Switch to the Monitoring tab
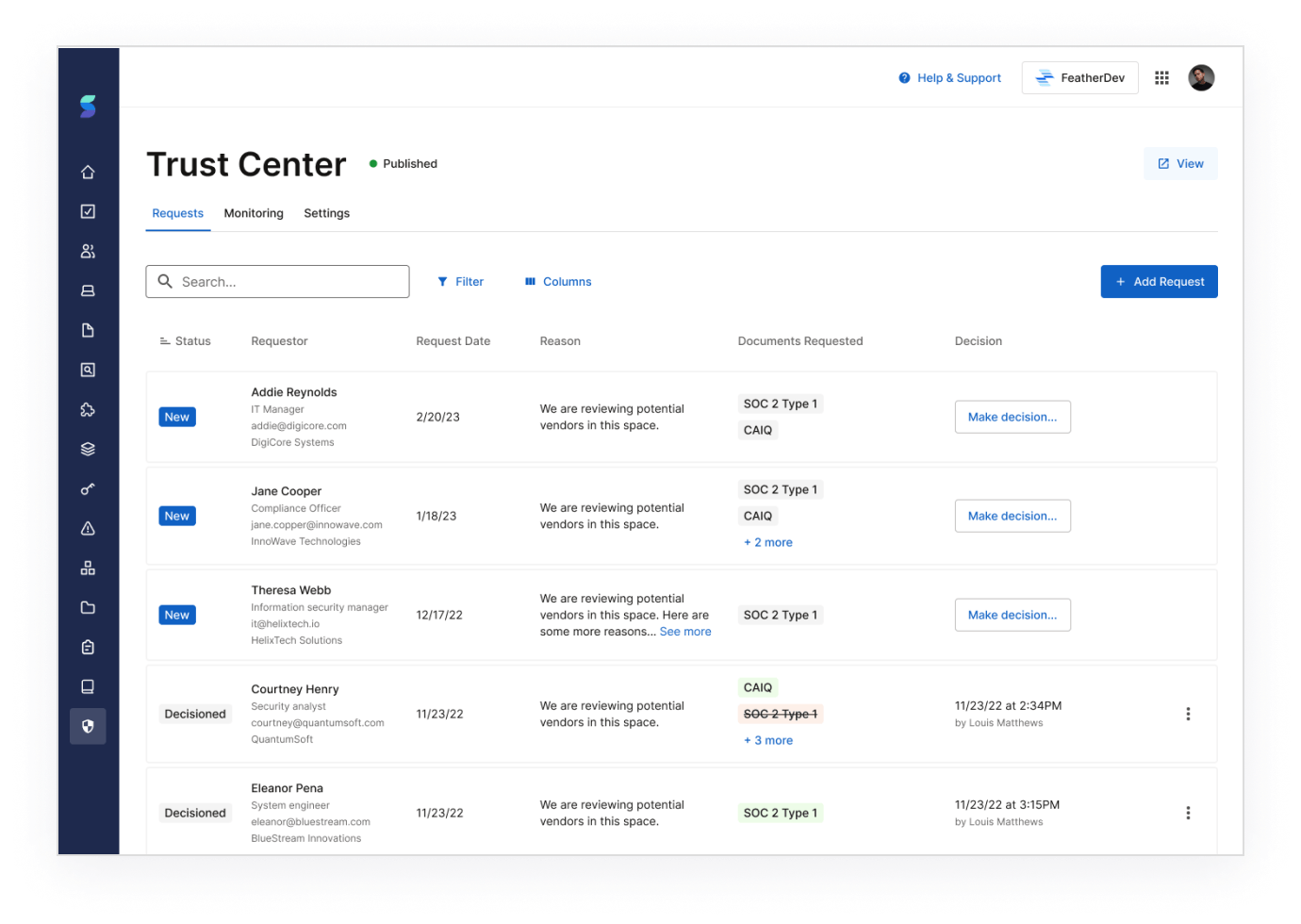This screenshot has height=924, width=1301. point(254,214)
